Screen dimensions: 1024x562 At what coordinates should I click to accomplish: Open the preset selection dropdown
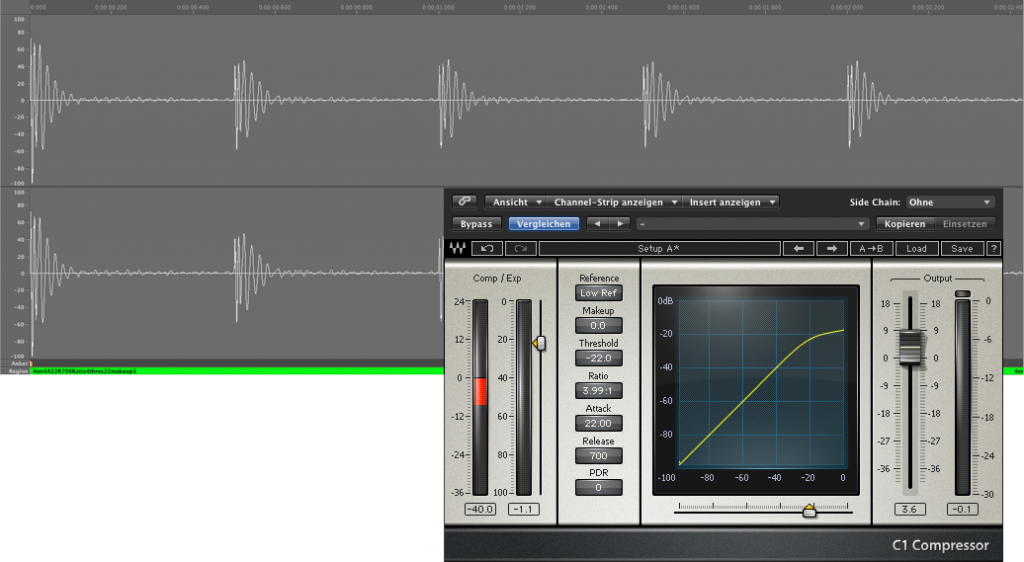(753, 223)
